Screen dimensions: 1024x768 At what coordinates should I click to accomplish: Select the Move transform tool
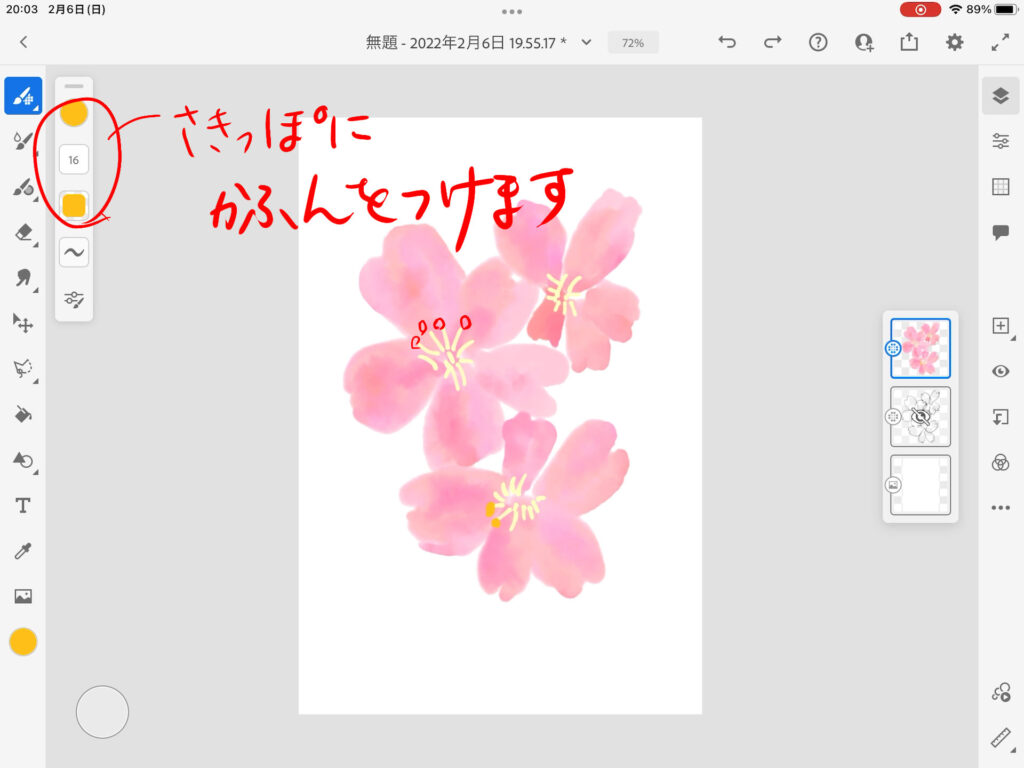click(23, 323)
